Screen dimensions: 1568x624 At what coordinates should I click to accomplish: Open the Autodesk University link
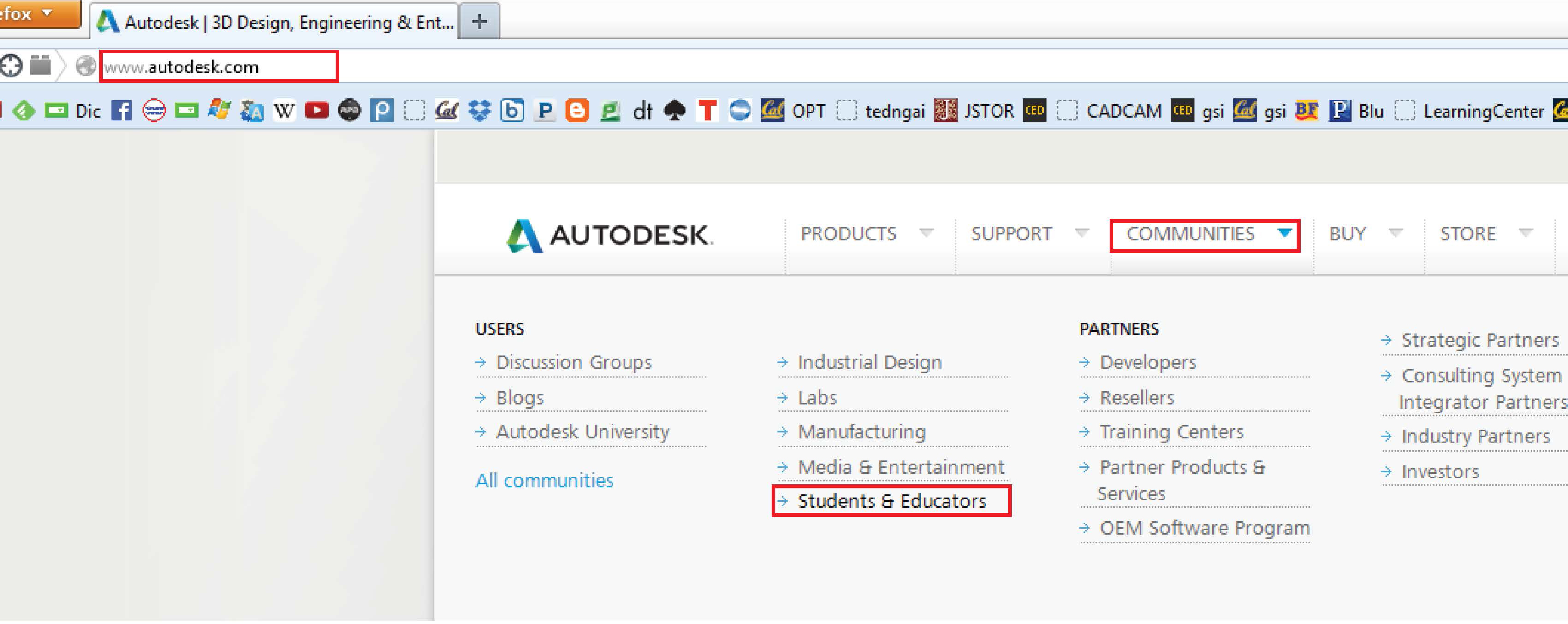point(582,432)
